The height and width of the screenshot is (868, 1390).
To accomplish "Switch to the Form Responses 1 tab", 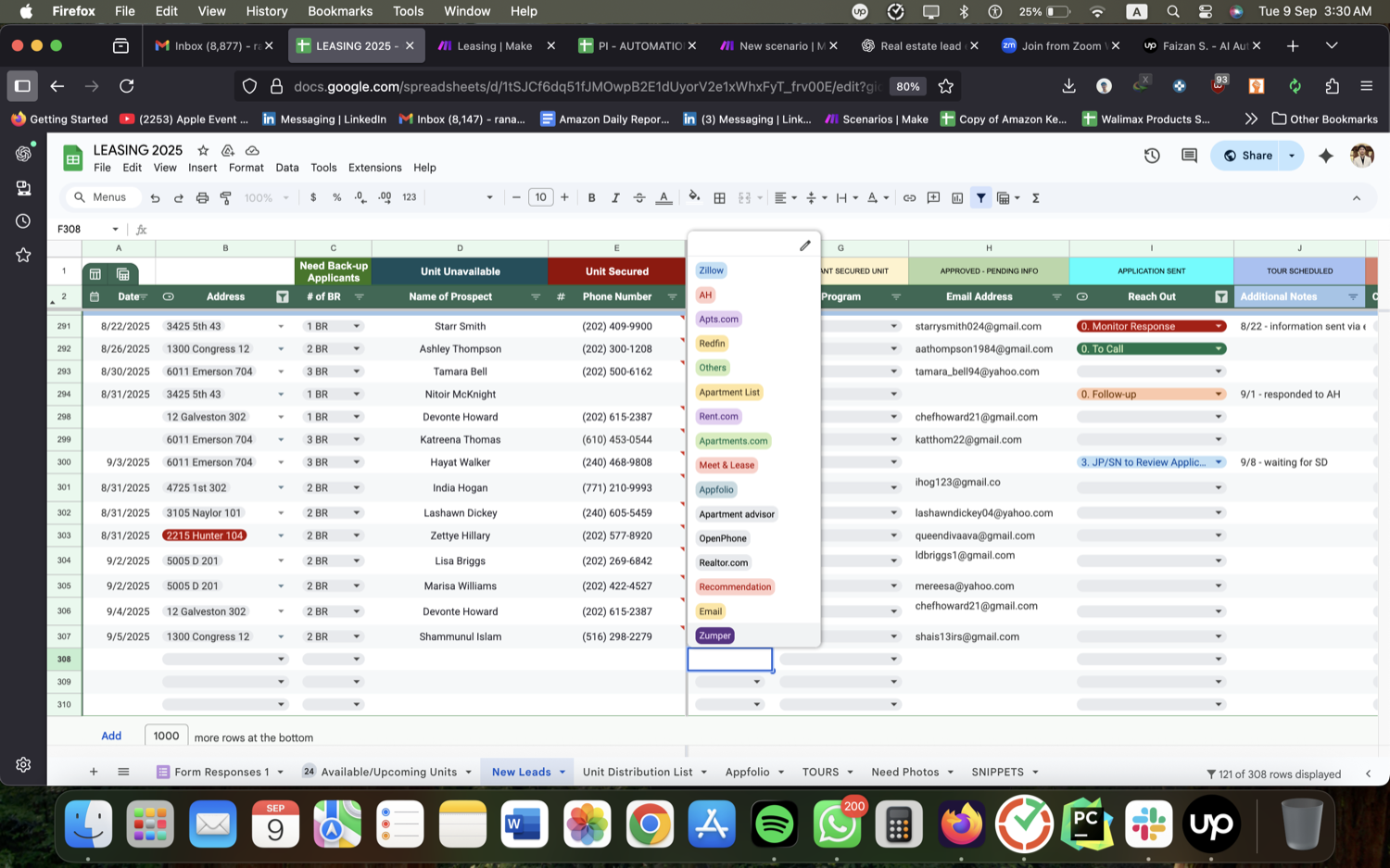I will click(x=221, y=772).
